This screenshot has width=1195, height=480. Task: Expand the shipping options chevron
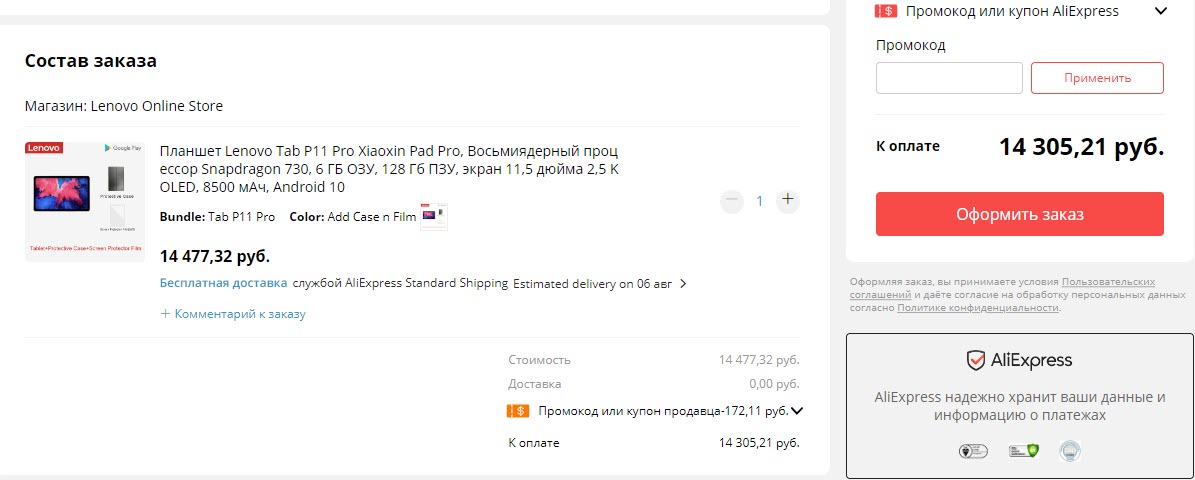(683, 284)
